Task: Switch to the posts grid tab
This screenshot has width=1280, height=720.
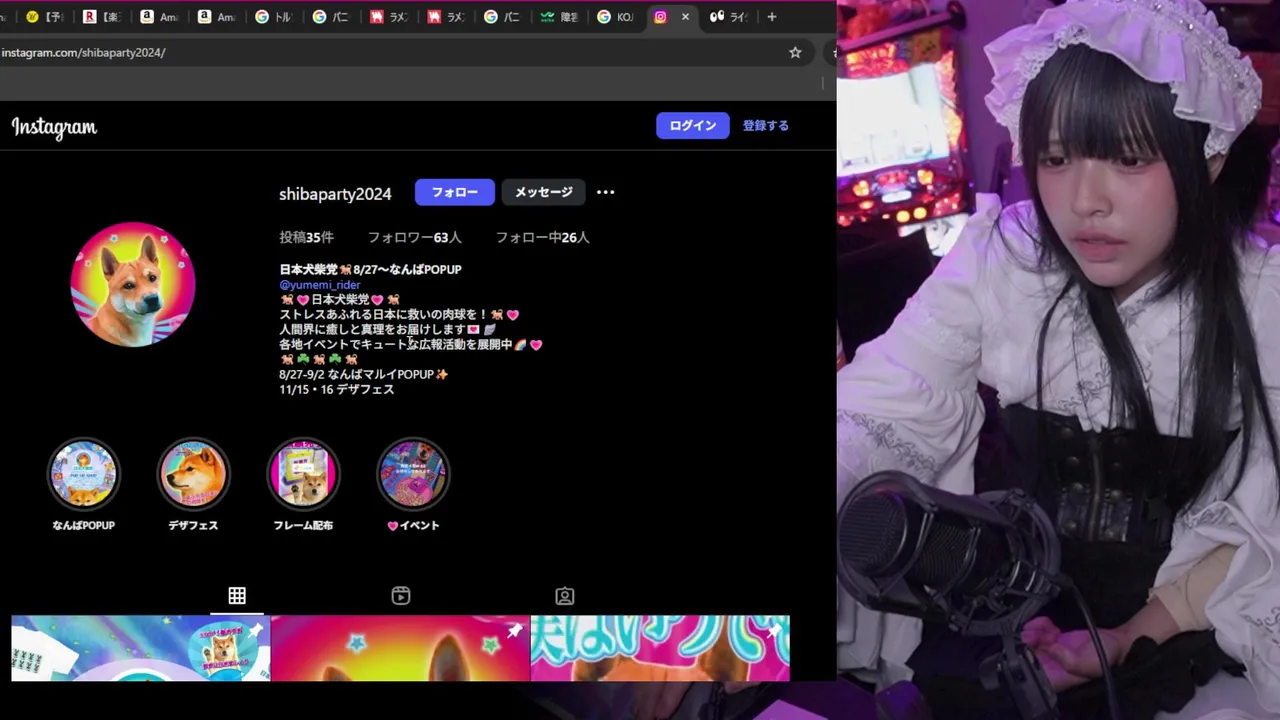Action: coord(237,596)
